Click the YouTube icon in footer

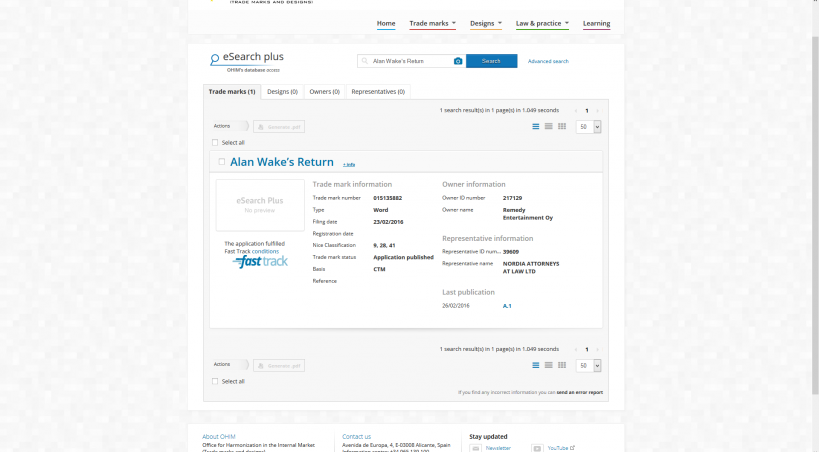(537, 448)
